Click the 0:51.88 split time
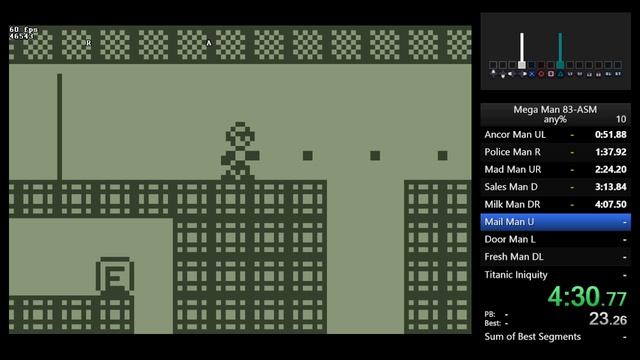This screenshot has width=640, height=360. click(611, 135)
